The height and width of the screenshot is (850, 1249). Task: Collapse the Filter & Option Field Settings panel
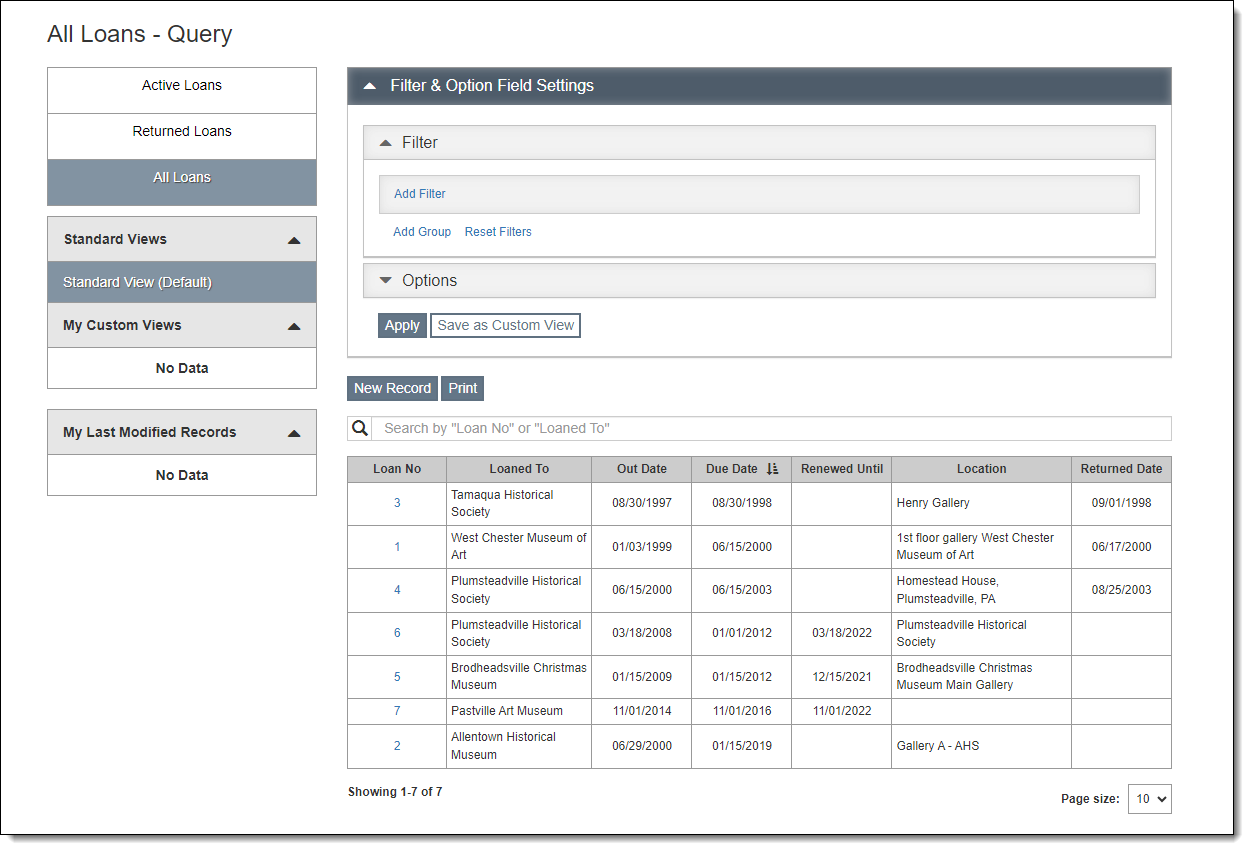coord(370,86)
